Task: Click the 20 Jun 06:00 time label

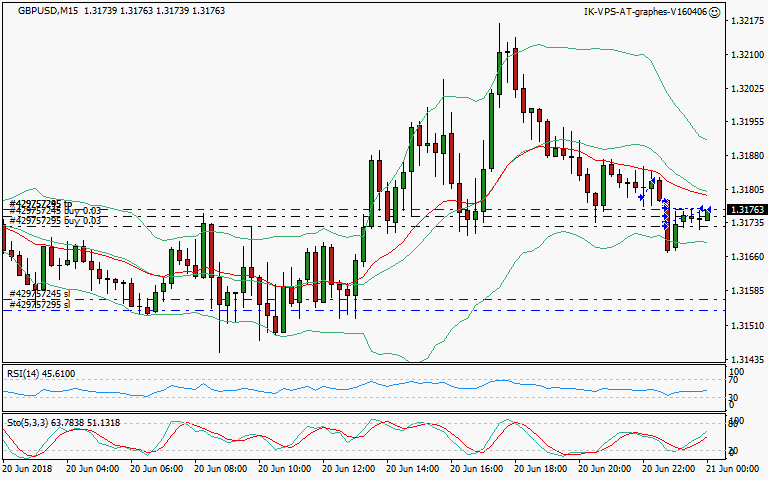Action: pos(156,469)
